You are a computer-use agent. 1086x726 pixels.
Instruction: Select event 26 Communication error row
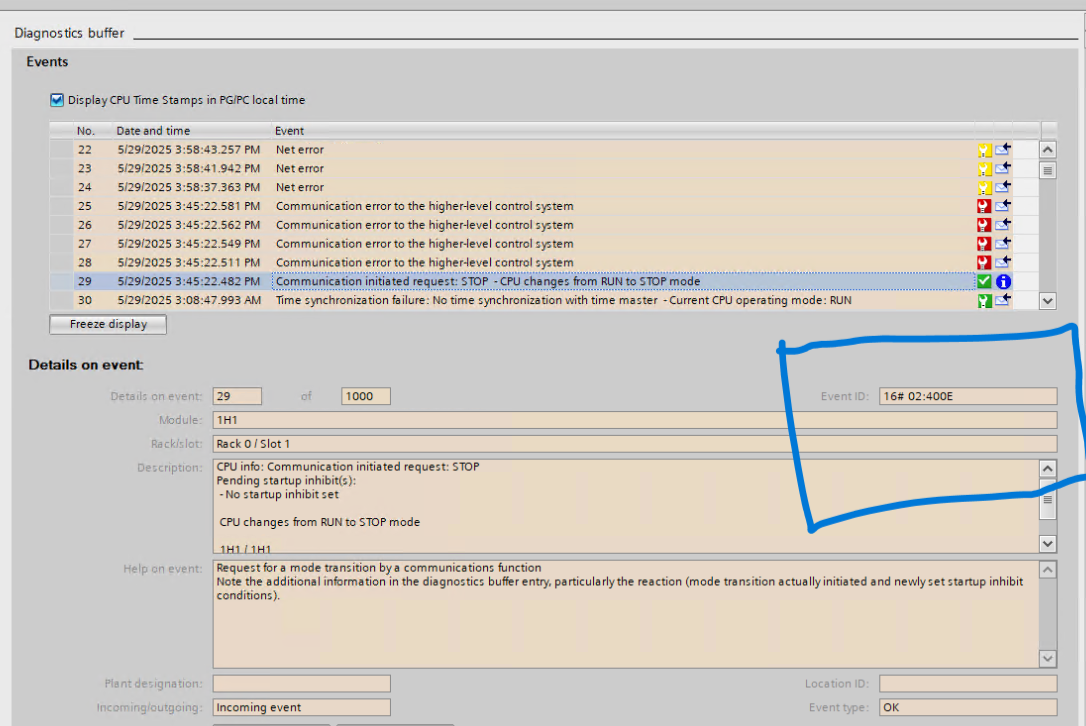[424, 225]
